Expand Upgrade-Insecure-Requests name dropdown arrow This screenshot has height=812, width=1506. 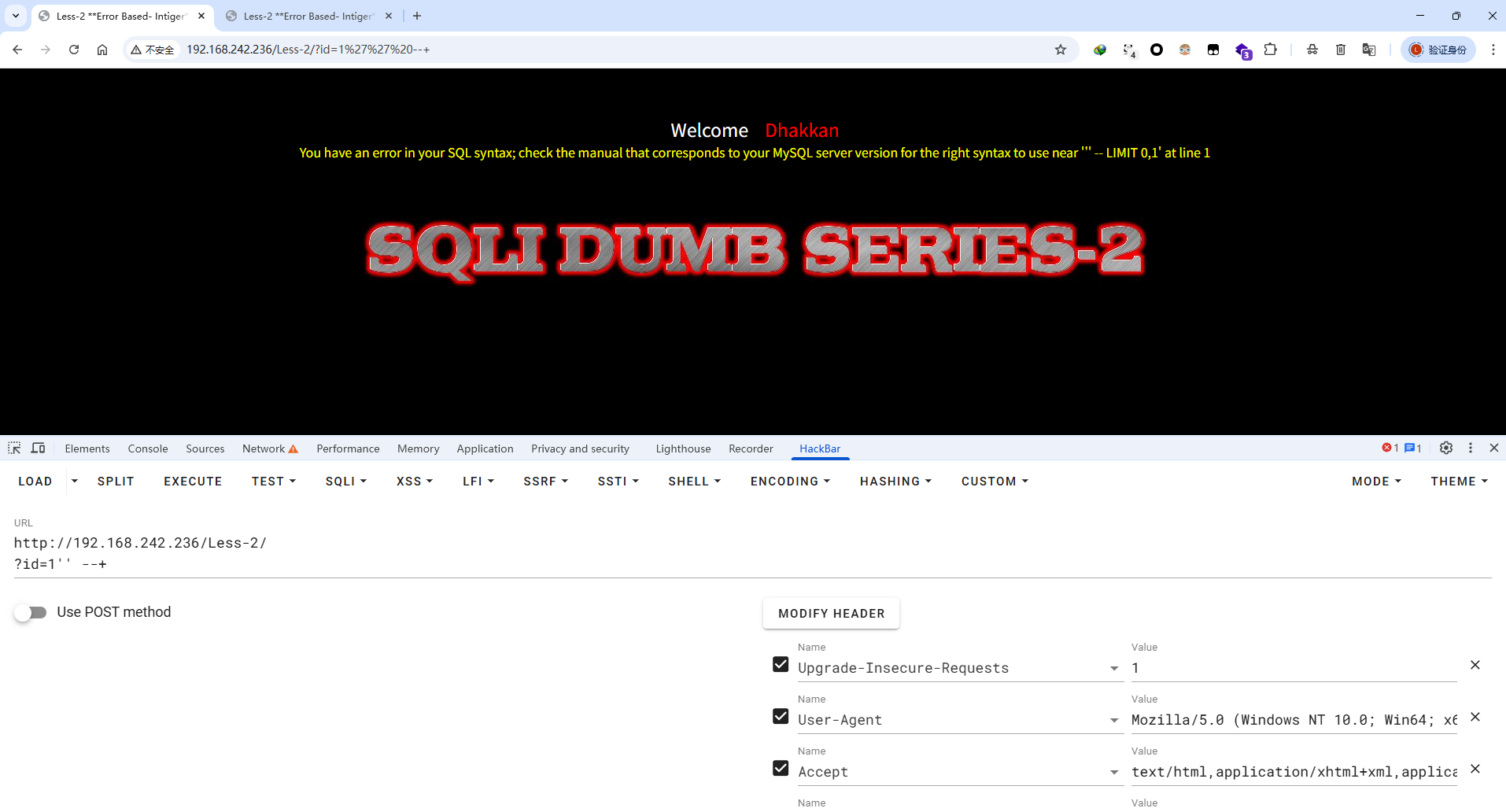click(1114, 669)
